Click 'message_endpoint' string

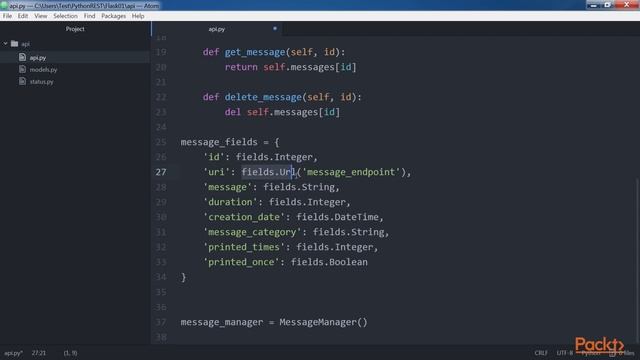click(x=351, y=172)
